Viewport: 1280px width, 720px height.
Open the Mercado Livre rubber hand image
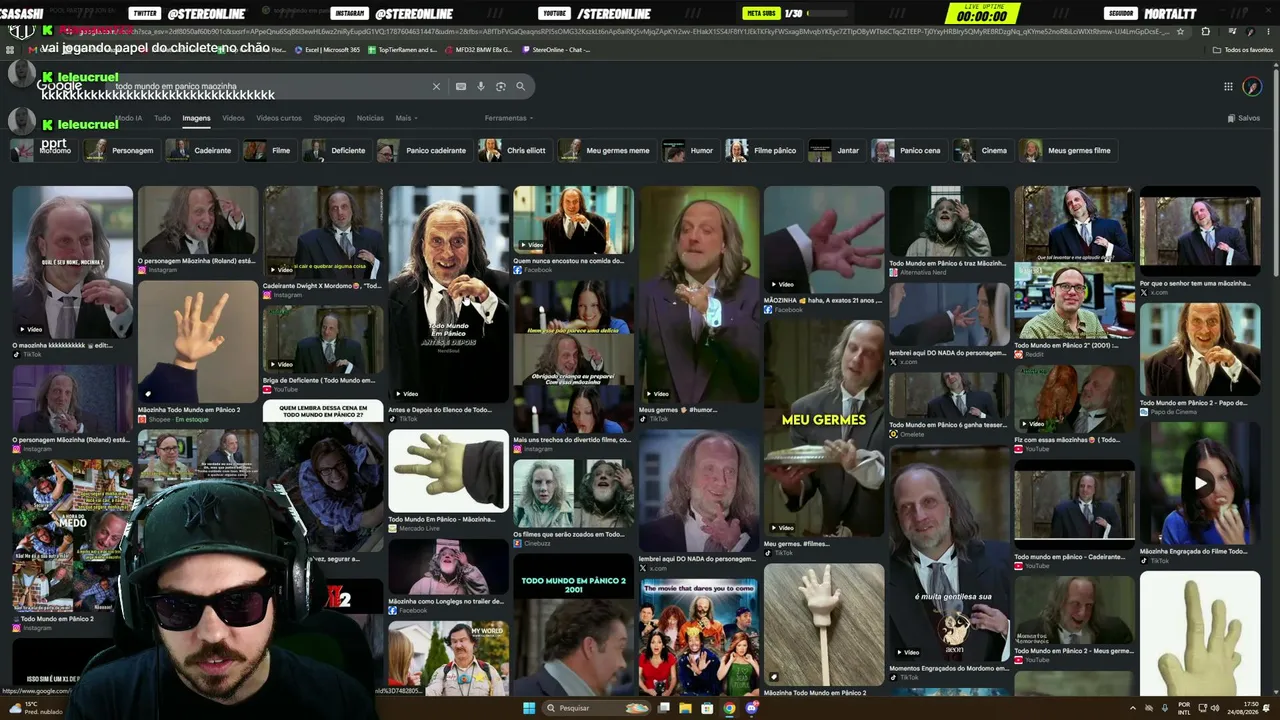(x=449, y=471)
